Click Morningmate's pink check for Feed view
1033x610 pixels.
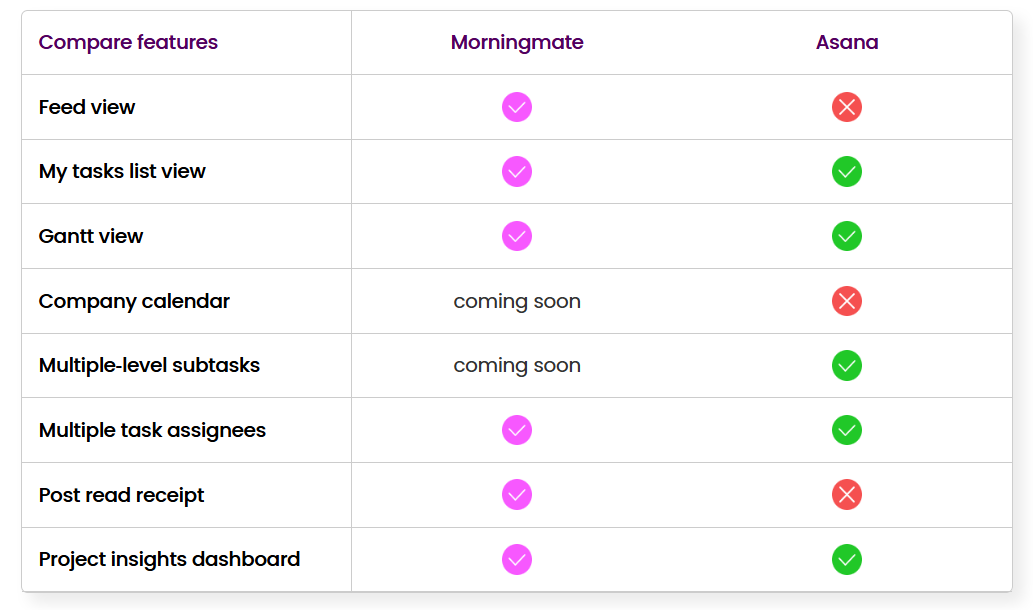517,107
